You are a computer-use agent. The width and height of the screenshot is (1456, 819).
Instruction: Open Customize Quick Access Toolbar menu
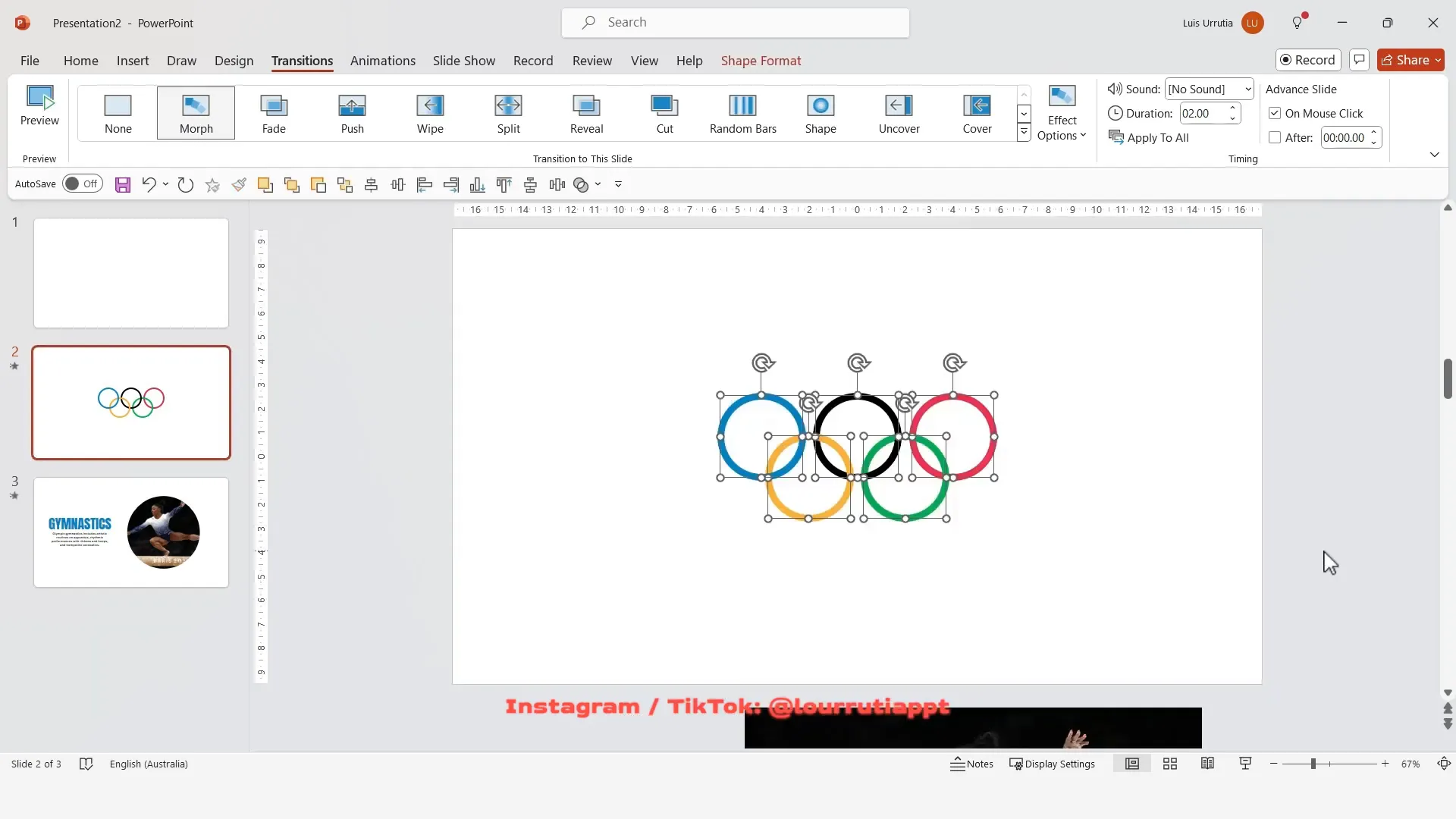(618, 184)
